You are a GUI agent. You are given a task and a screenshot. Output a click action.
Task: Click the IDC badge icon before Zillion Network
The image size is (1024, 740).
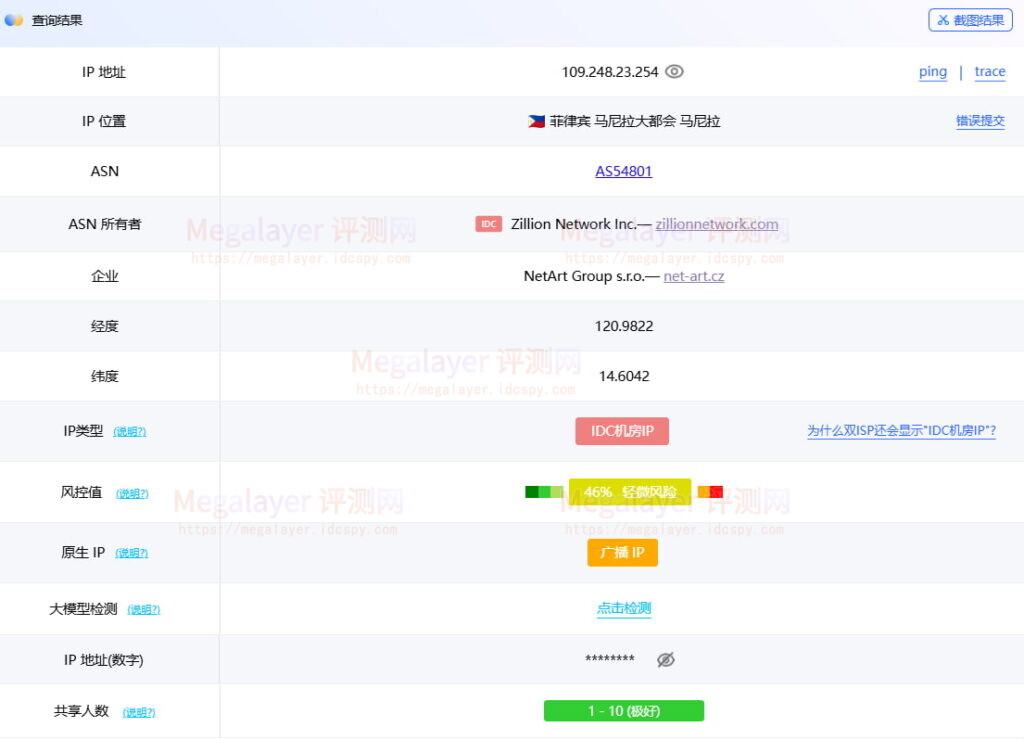point(488,224)
